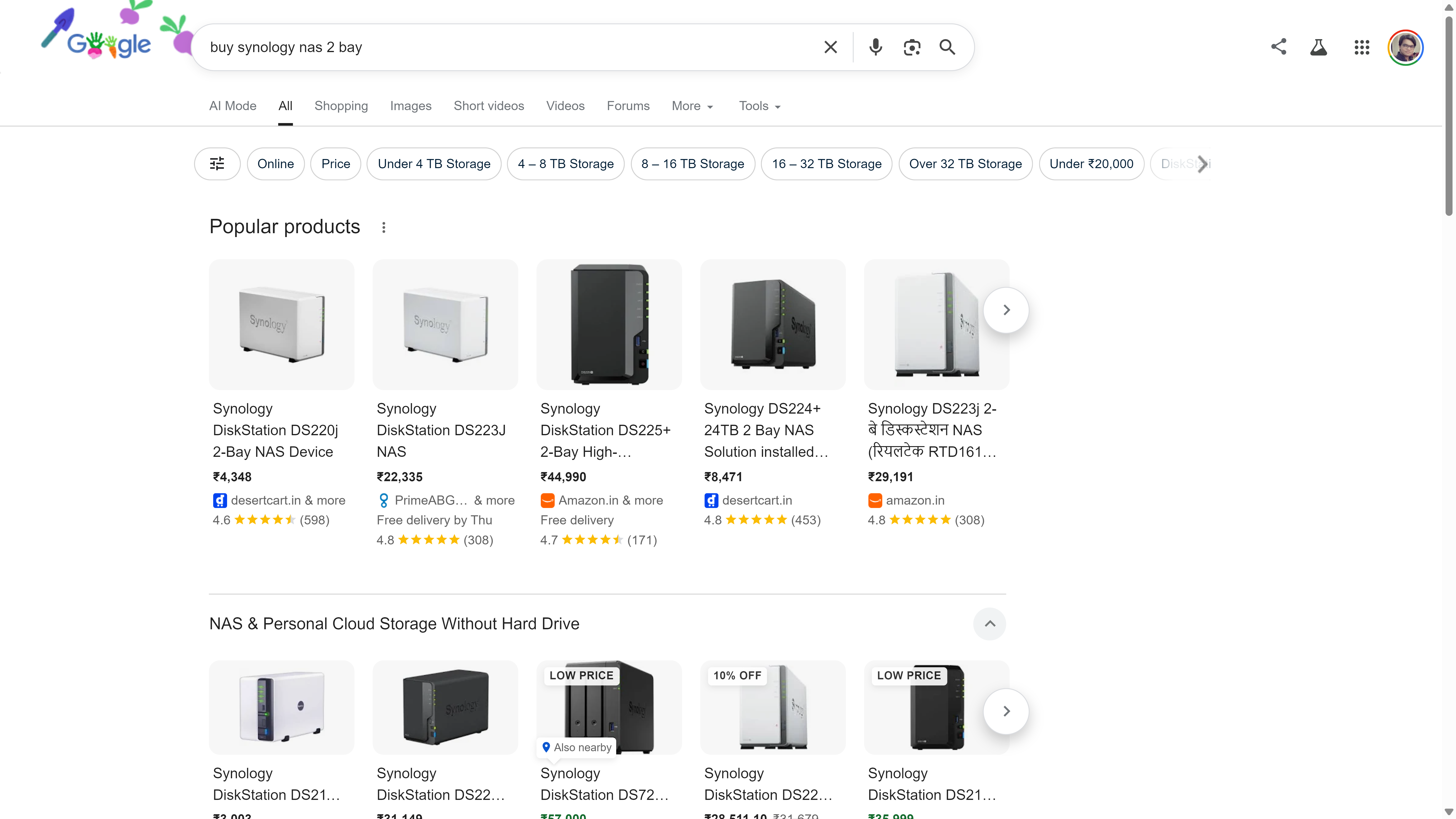Viewport: 1456px width, 819px height.
Task: Click the 4.6 rating with 598 reviews
Action: point(271,520)
